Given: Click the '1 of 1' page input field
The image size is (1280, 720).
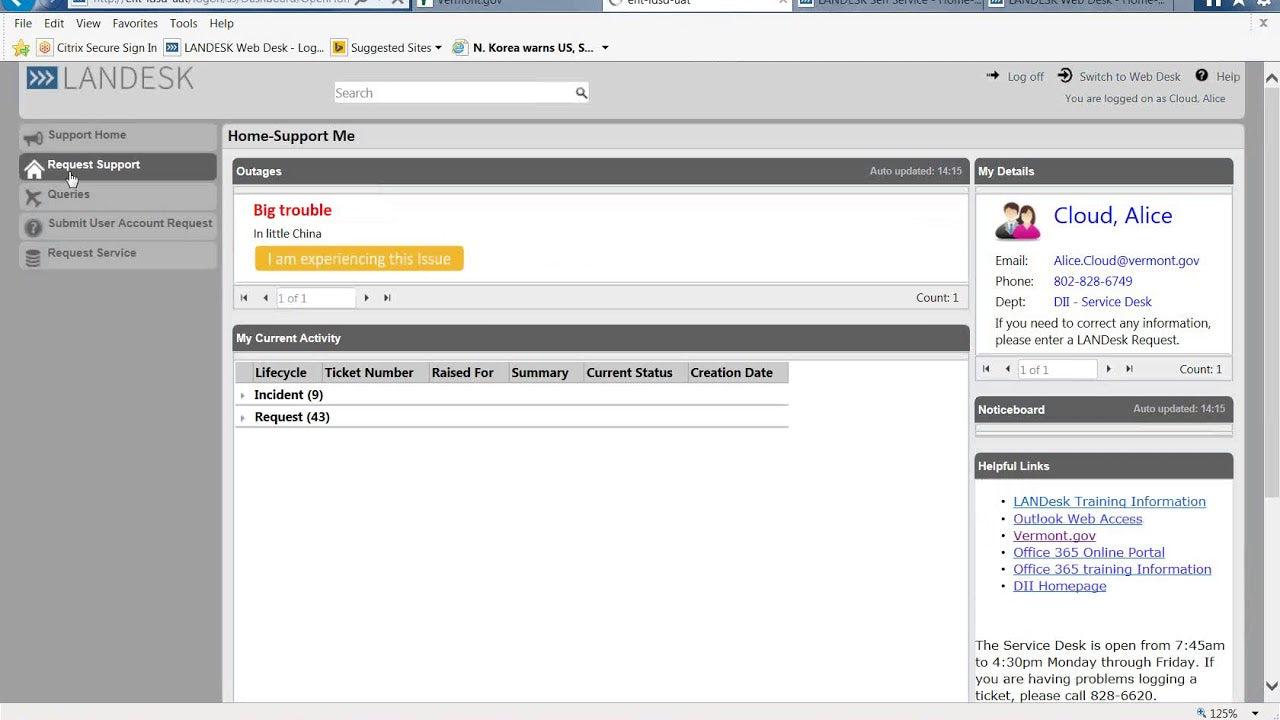Looking at the screenshot, I should click(x=315, y=297).
